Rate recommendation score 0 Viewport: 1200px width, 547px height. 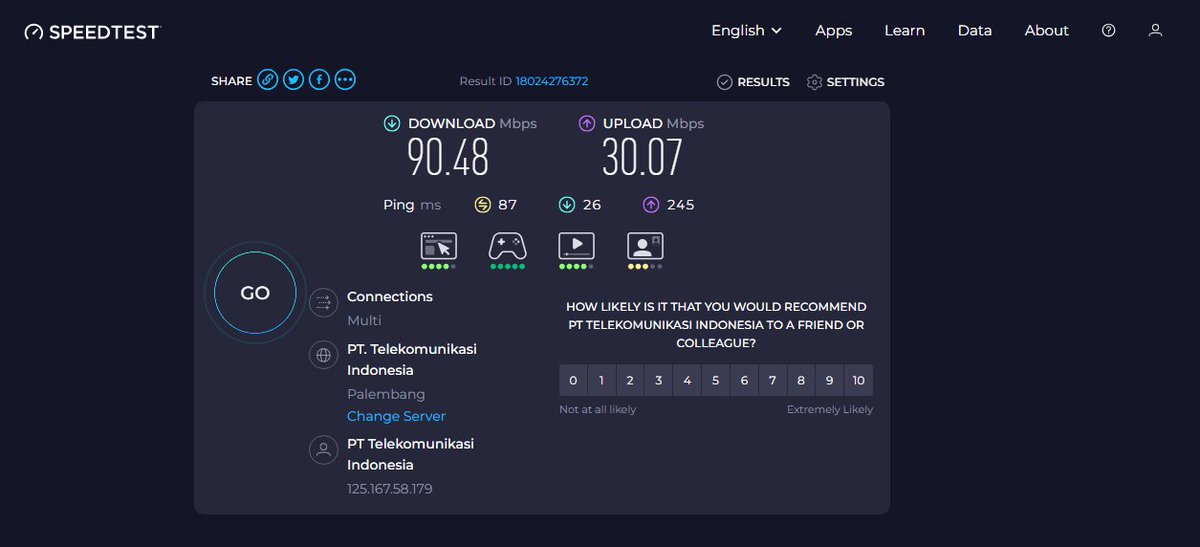573,380
